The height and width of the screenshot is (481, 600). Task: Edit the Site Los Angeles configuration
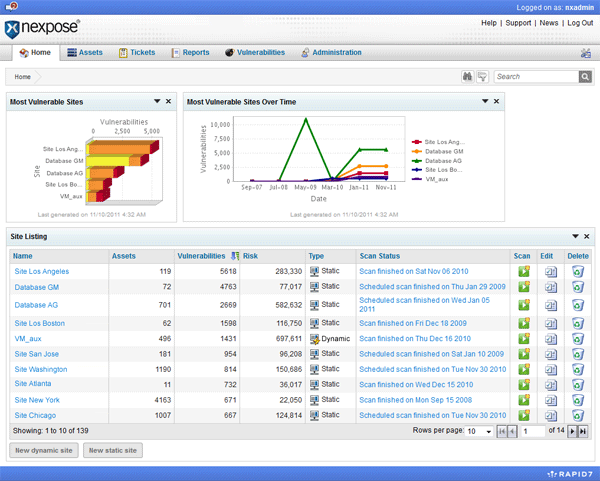coord(551,272)
